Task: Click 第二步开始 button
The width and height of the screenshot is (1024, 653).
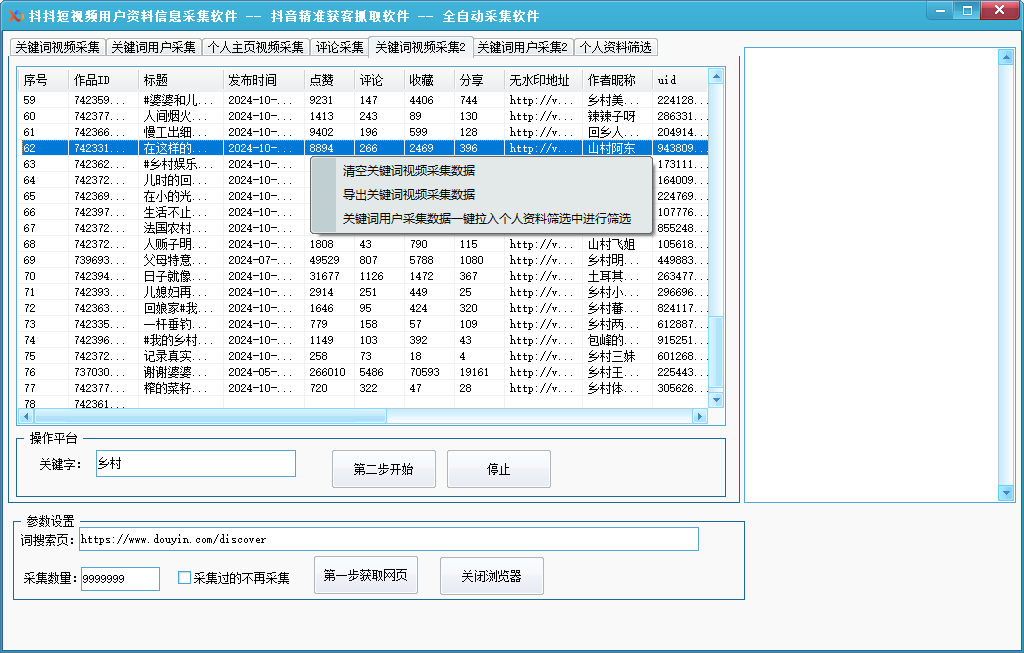Action: coord(383,469)
